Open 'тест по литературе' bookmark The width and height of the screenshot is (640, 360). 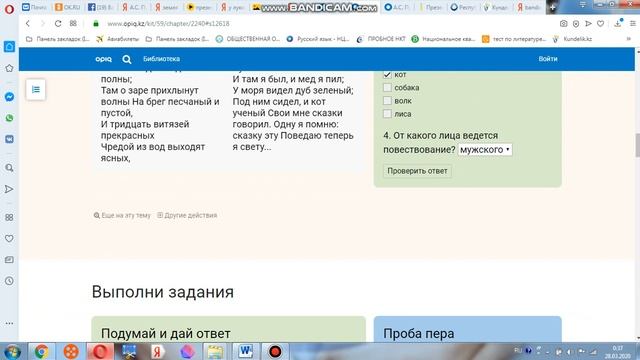click(x=514, y=39)
